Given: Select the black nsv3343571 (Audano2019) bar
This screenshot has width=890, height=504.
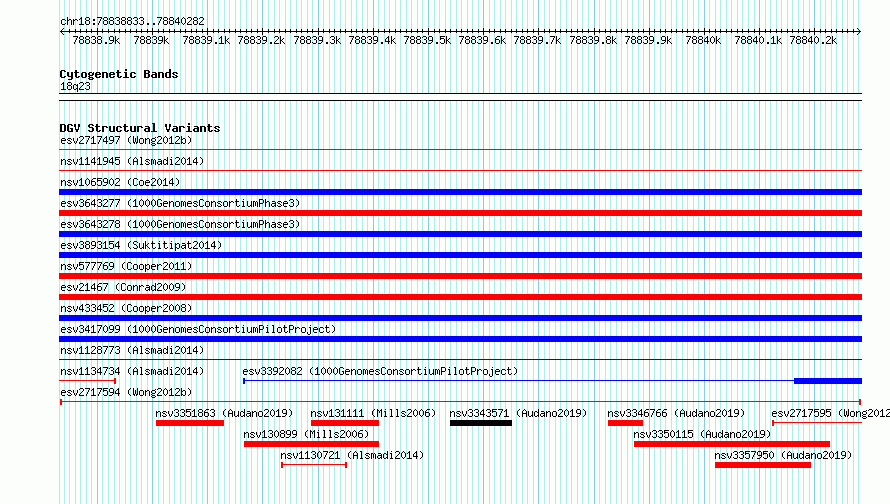Looking at the screenshot, I should click(481, 423).
